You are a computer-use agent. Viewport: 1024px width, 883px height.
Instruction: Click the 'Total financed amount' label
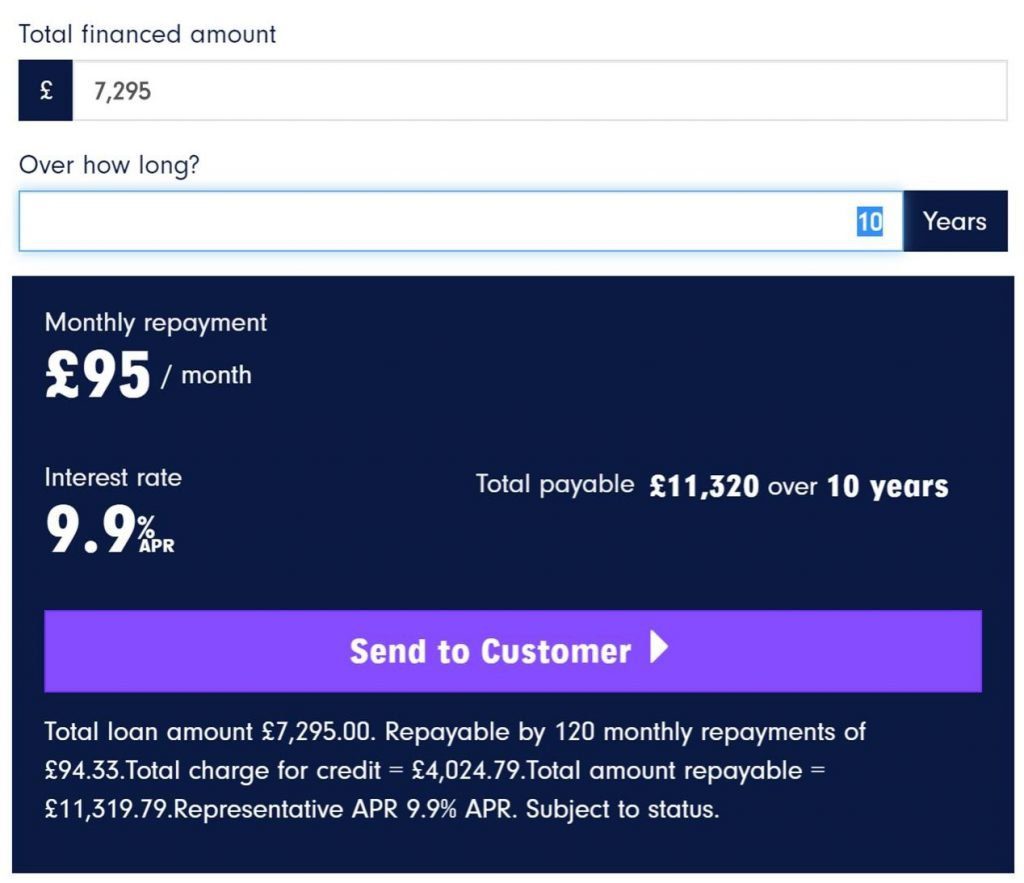[x=147, y=34]
